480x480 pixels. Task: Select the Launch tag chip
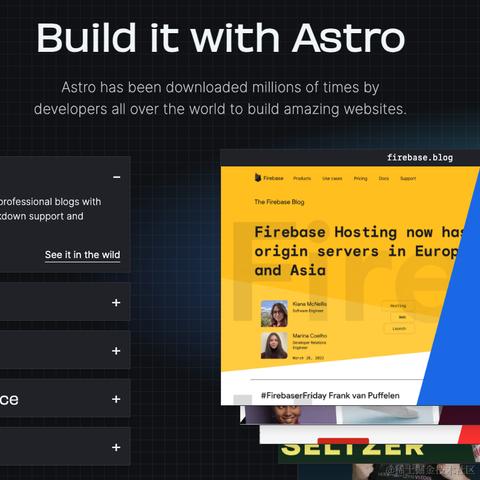(x=399, y=328)
